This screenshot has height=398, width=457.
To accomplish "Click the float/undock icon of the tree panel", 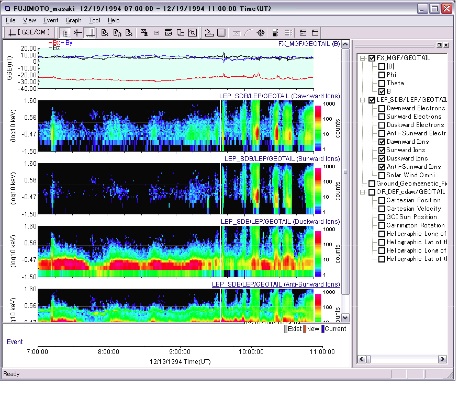I will coord(439,45).
